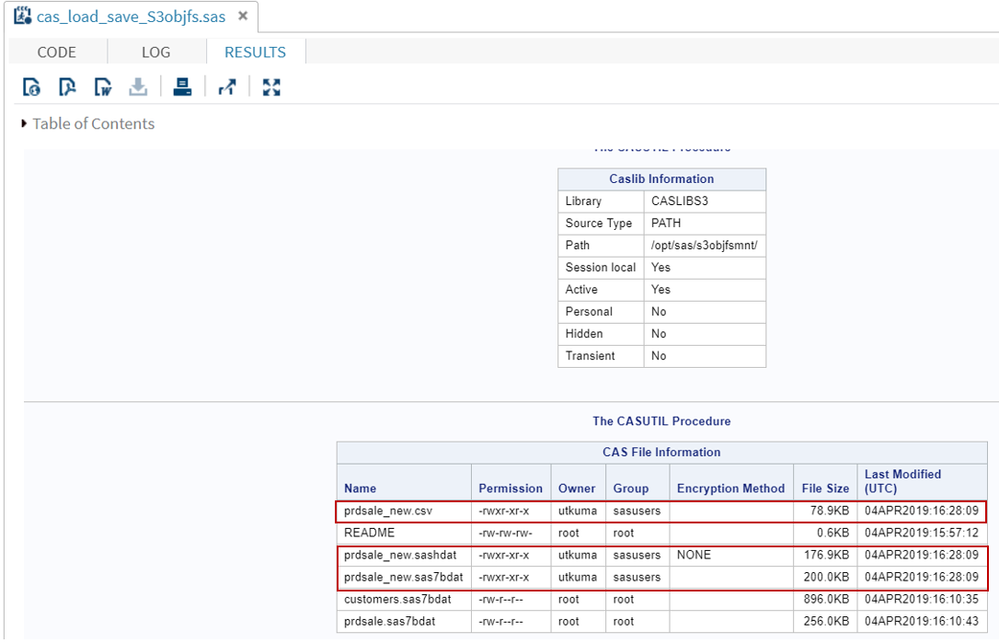Select the cas_load_save_S3objfs.sas program tab

130,17
